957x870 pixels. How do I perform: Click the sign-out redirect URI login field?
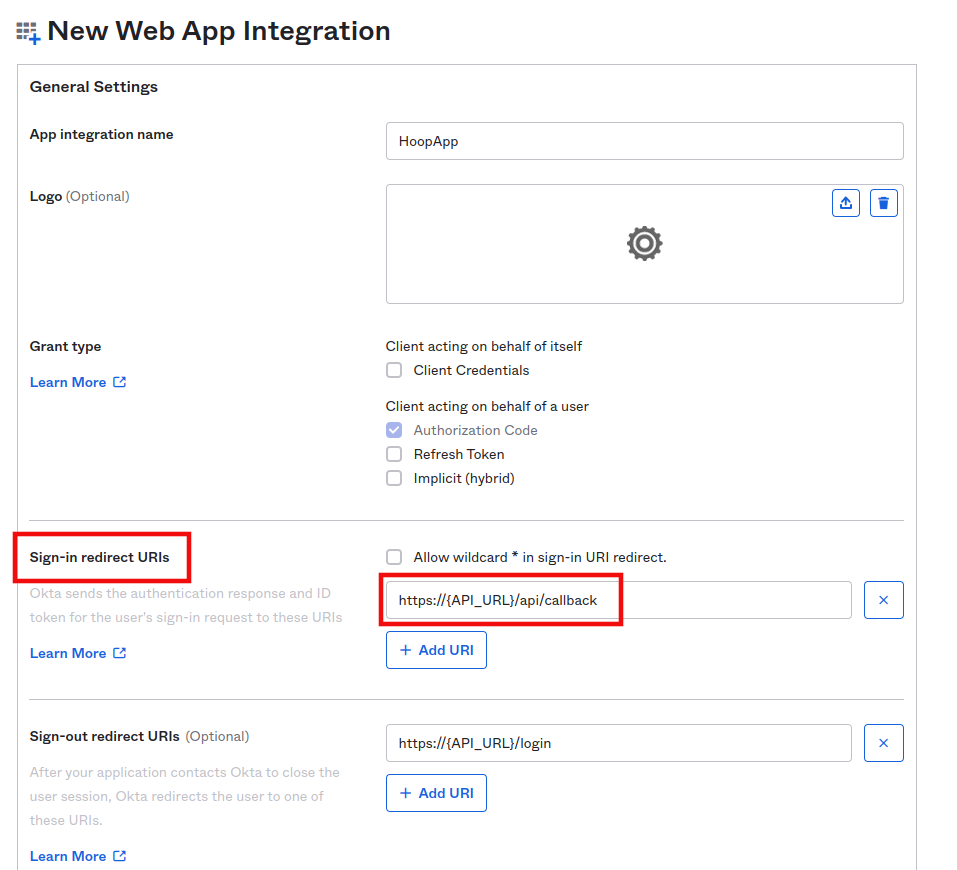[618, 743]
